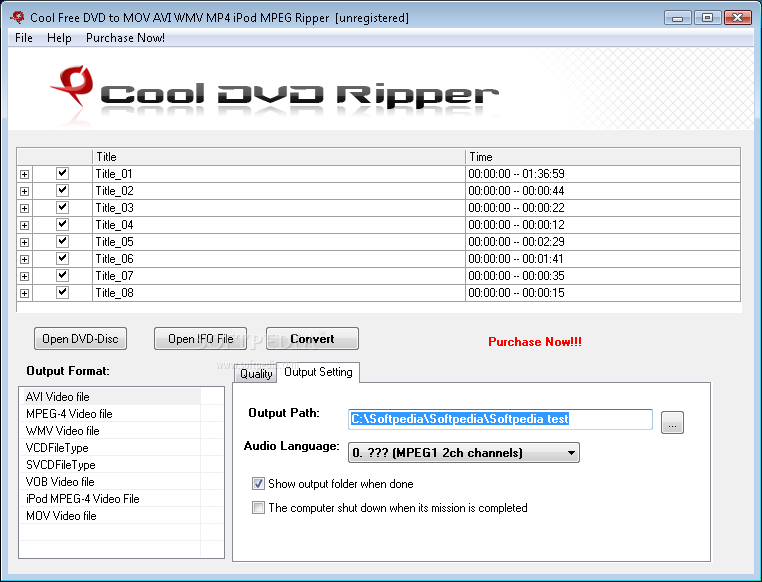Screen dimensions: 762x582
Task: Expand the Title_03 row
Action: pyautogui.click(x=24, y=208)
